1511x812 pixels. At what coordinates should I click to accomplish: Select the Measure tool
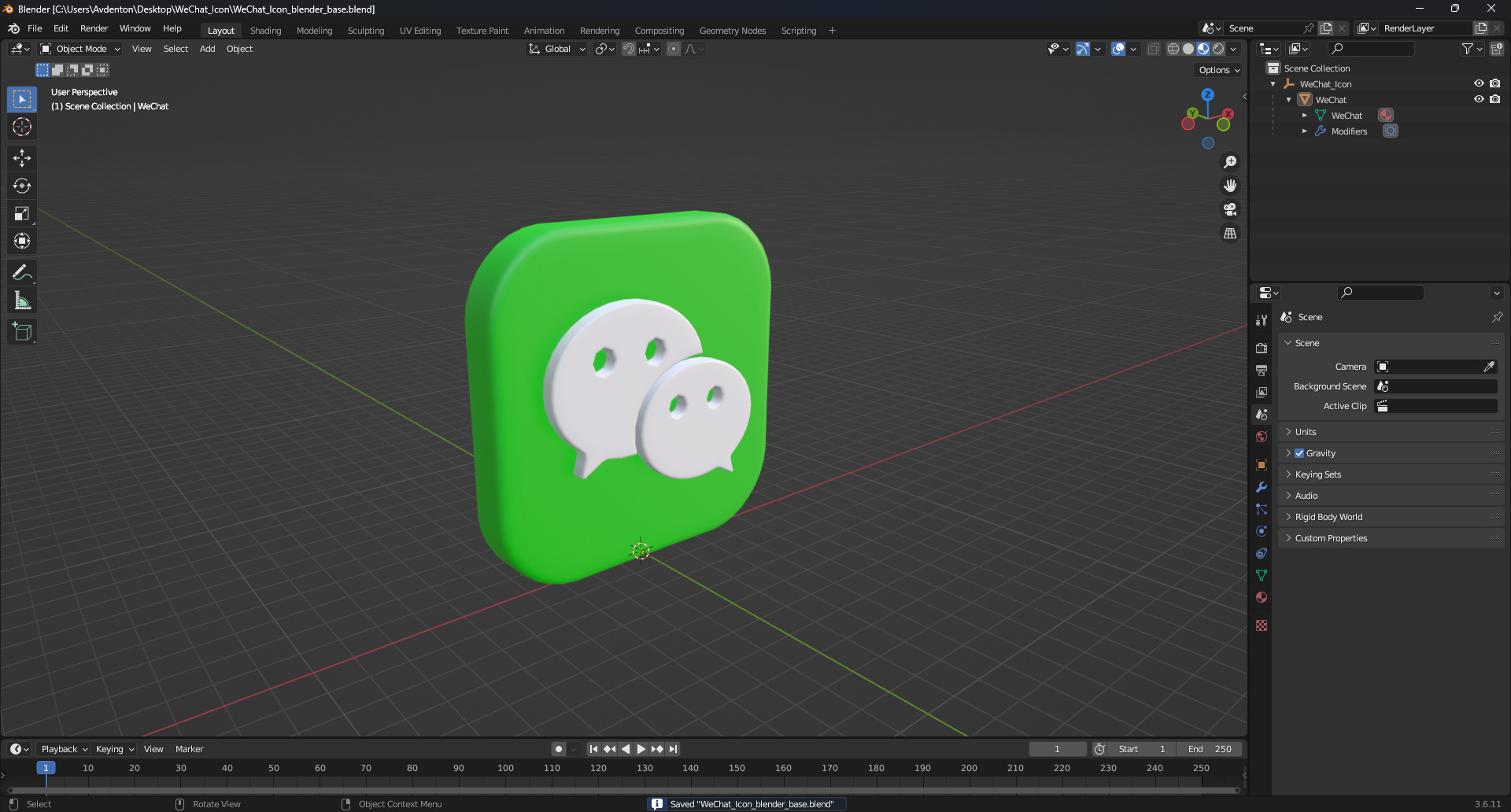coord(22,300)
